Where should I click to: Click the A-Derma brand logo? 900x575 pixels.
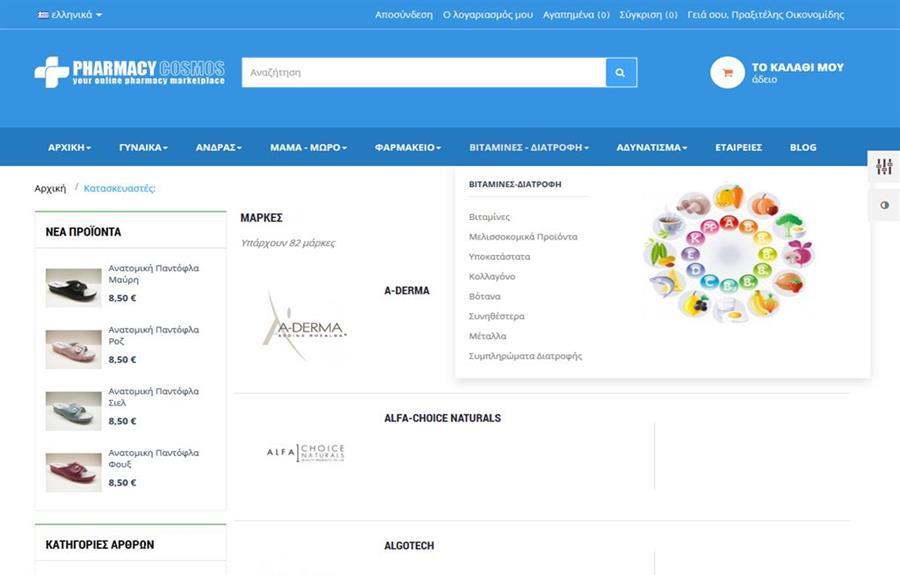click(305, 328)
